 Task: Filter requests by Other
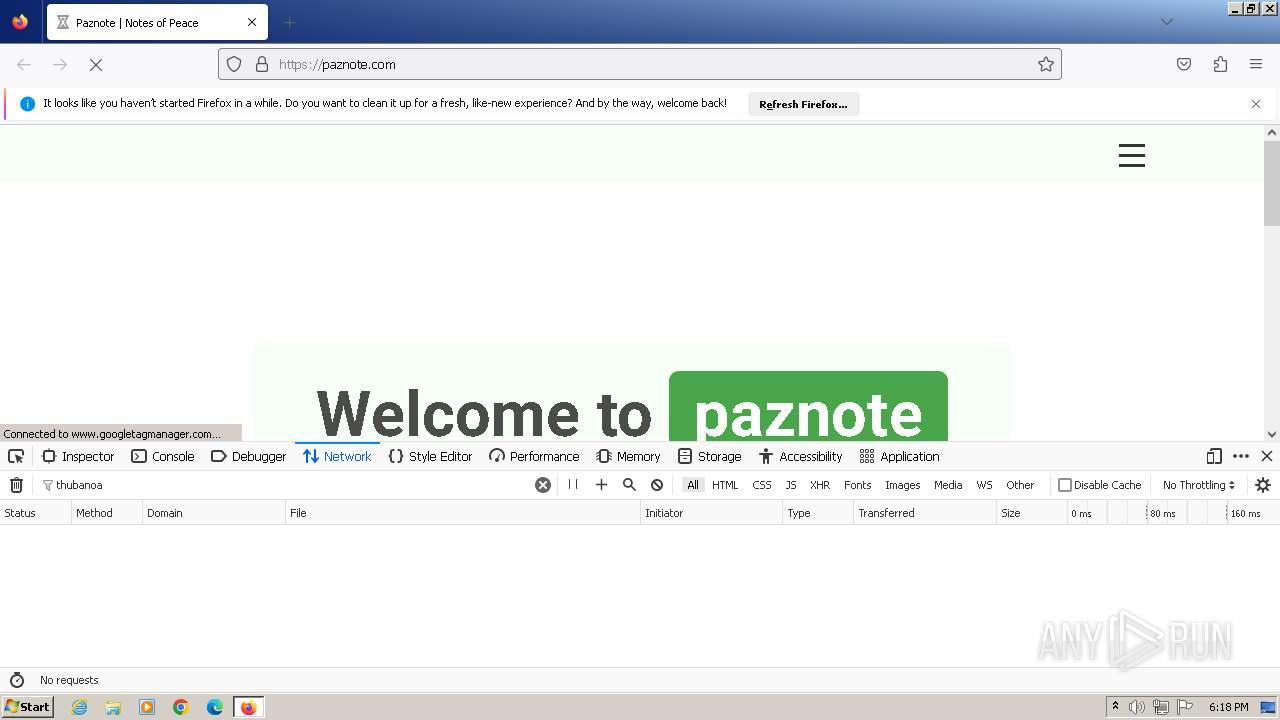click(x=1020, y=485)
